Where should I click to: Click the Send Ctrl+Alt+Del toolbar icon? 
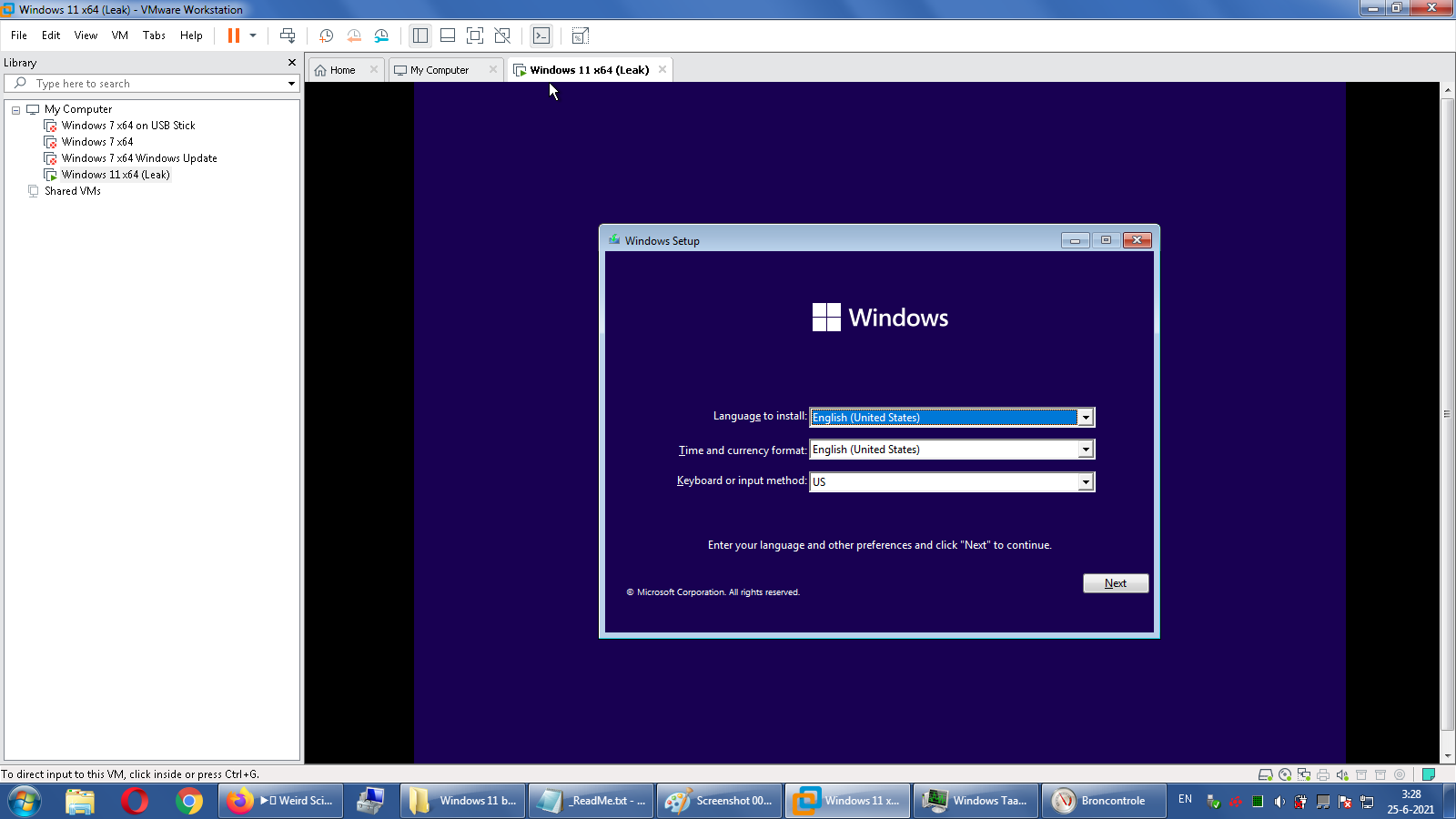pyautogui.click(x=288, y=35)
